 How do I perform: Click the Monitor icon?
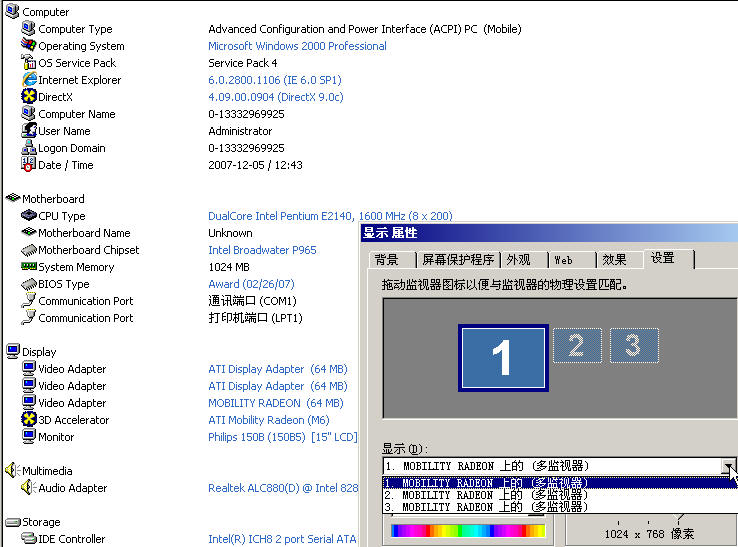(29, 436)
